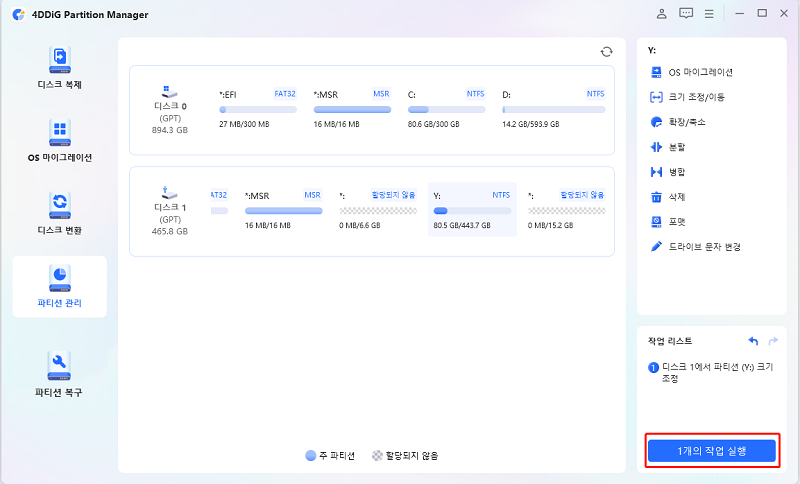Select the C: partition
The height and width of the screenshot is (484, 800).
pos(446,109)
